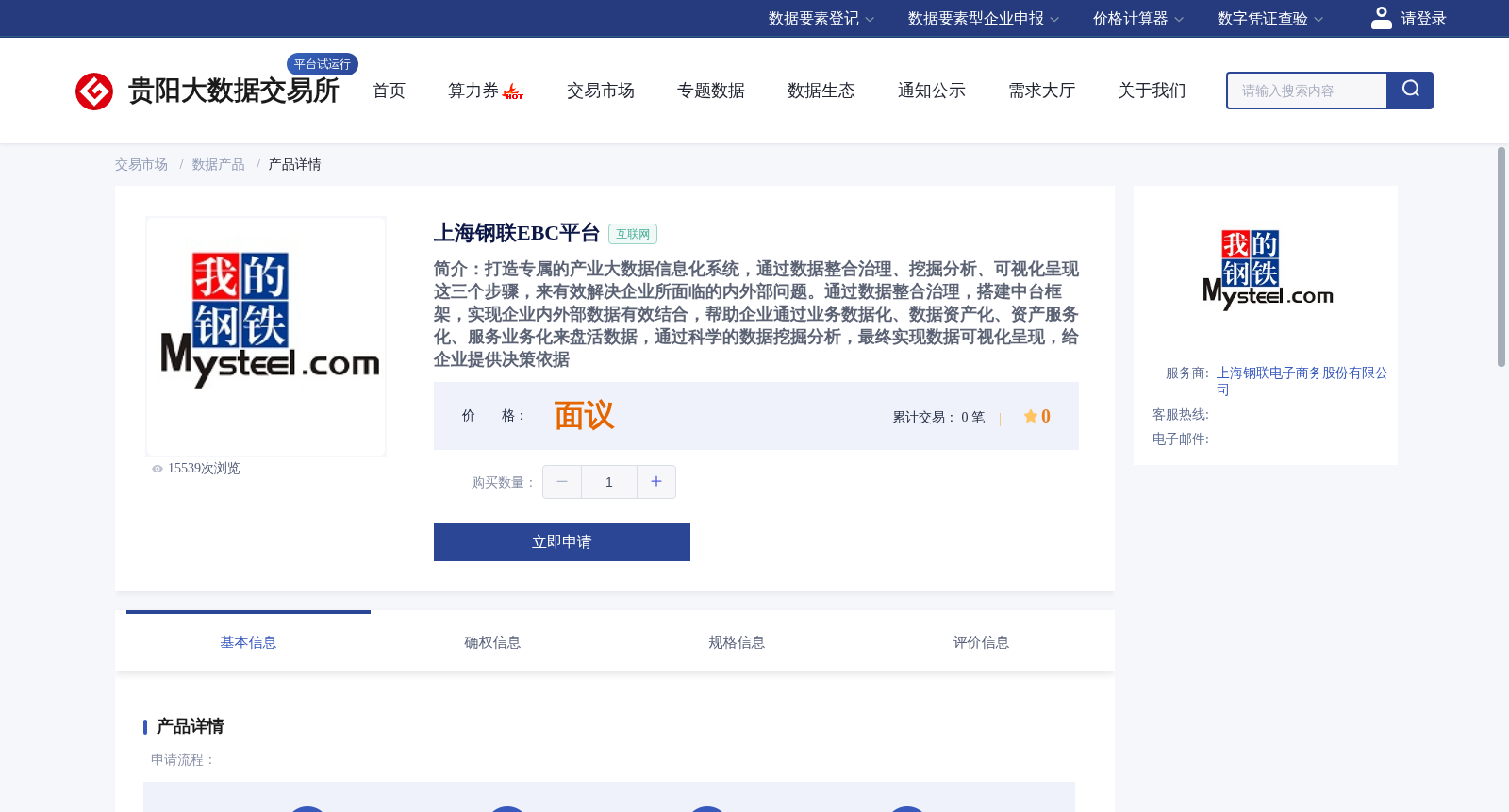Click the 平台试运行 badge
The height and width of the screenshot is (812, 1509).
[323, 64]
